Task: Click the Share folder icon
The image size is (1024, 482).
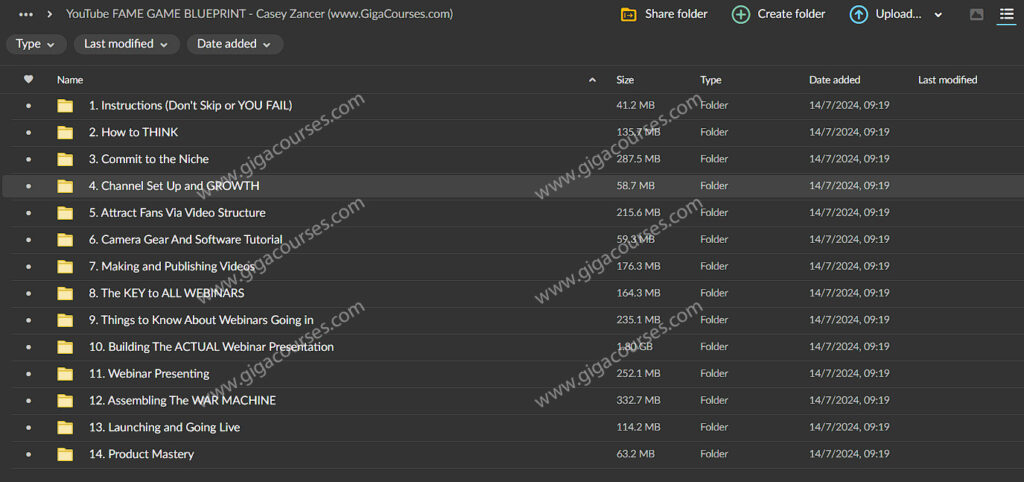Action: [628, 14]
